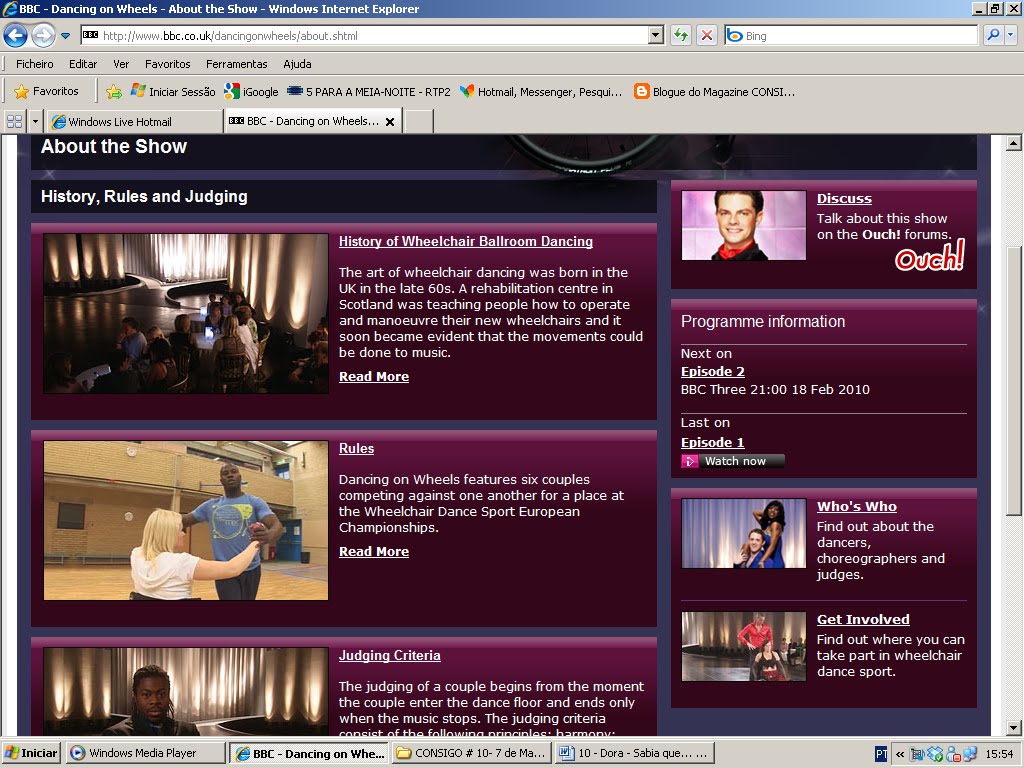1024x768 pixels.
Task: Open 5 PARA A MEIA-NOITE - RTP2 favorite
Action: [x=369, y=92]
